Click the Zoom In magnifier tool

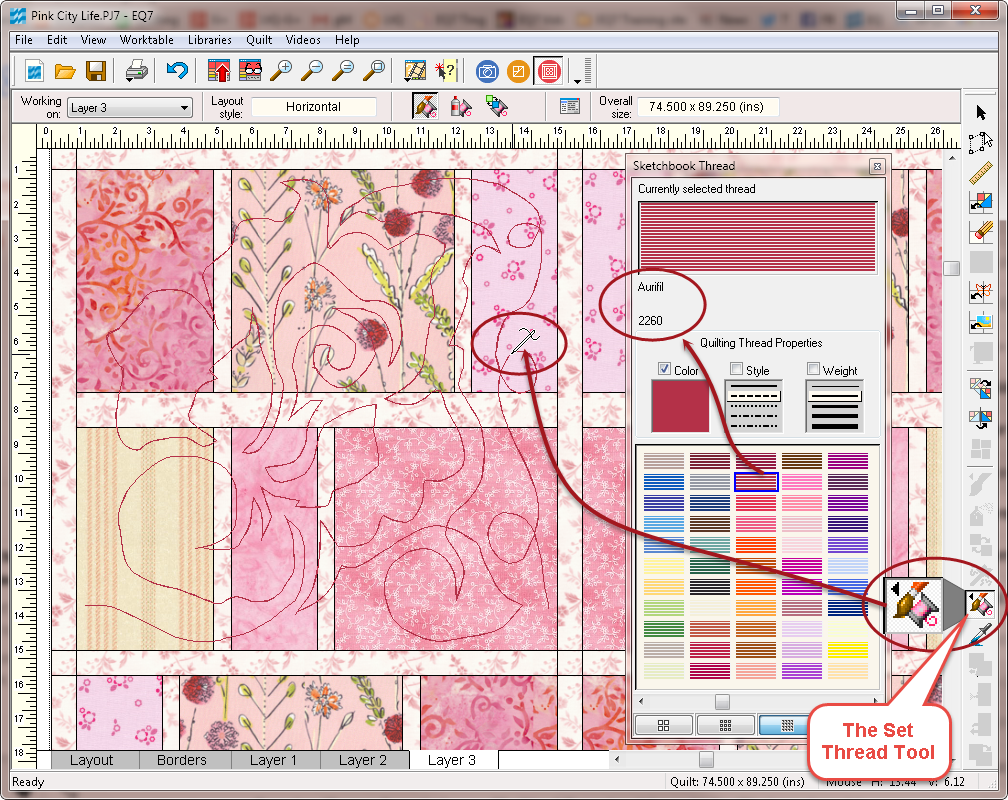[281, 71]
